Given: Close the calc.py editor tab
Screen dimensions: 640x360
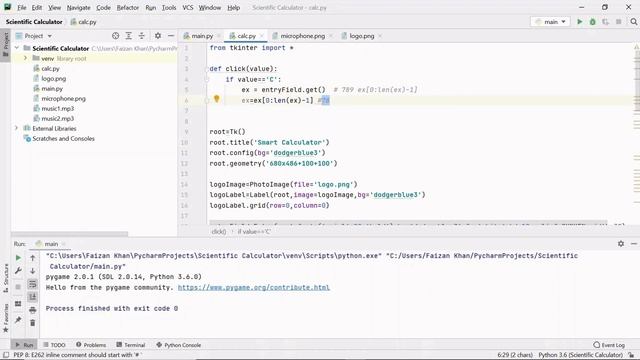Looking at the screenshot, I should pos(262,36).
